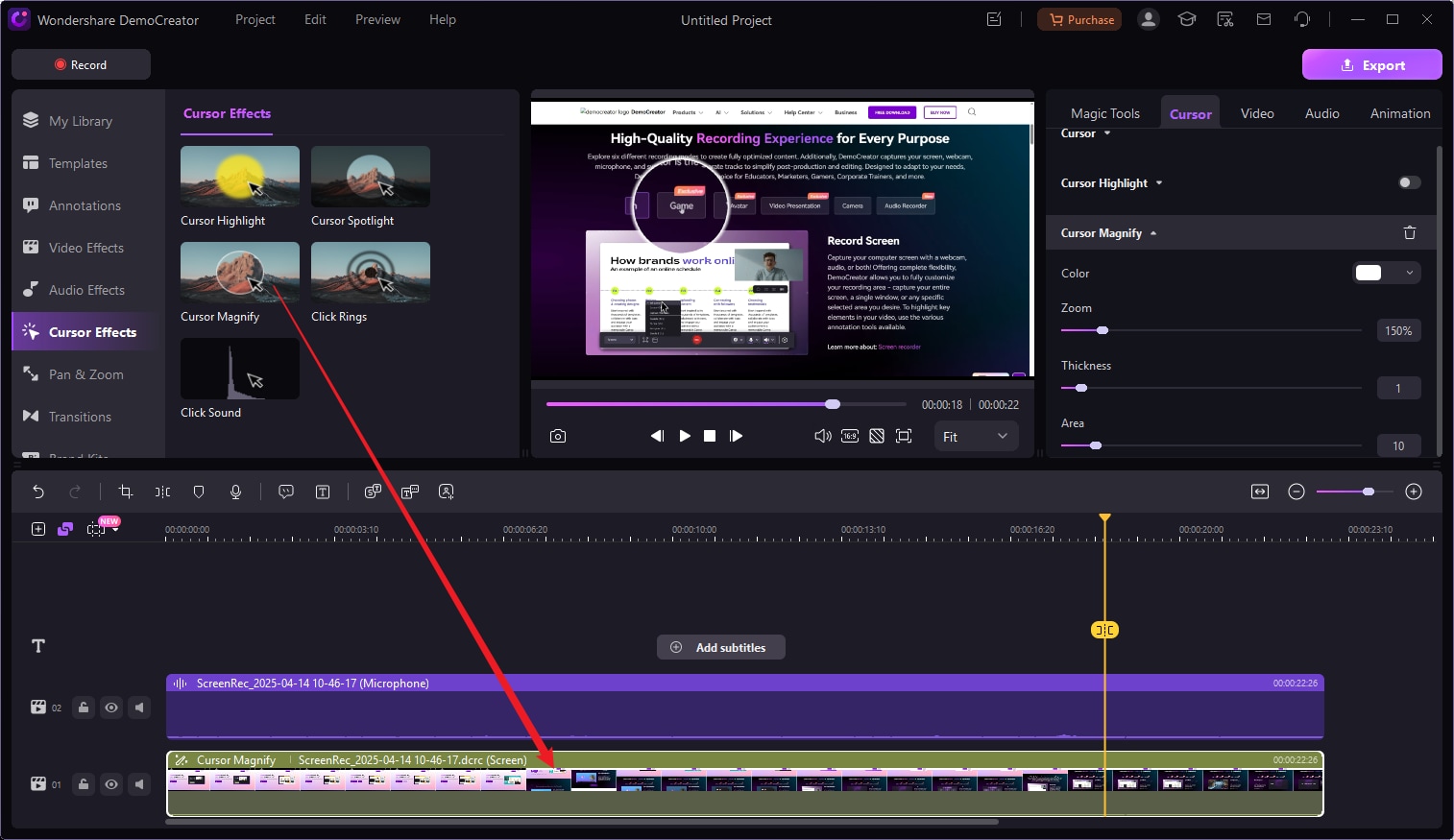Screen dimensions: 1454x840
Task: Start voiceover with the microphone icon
Action: [235, 492]
